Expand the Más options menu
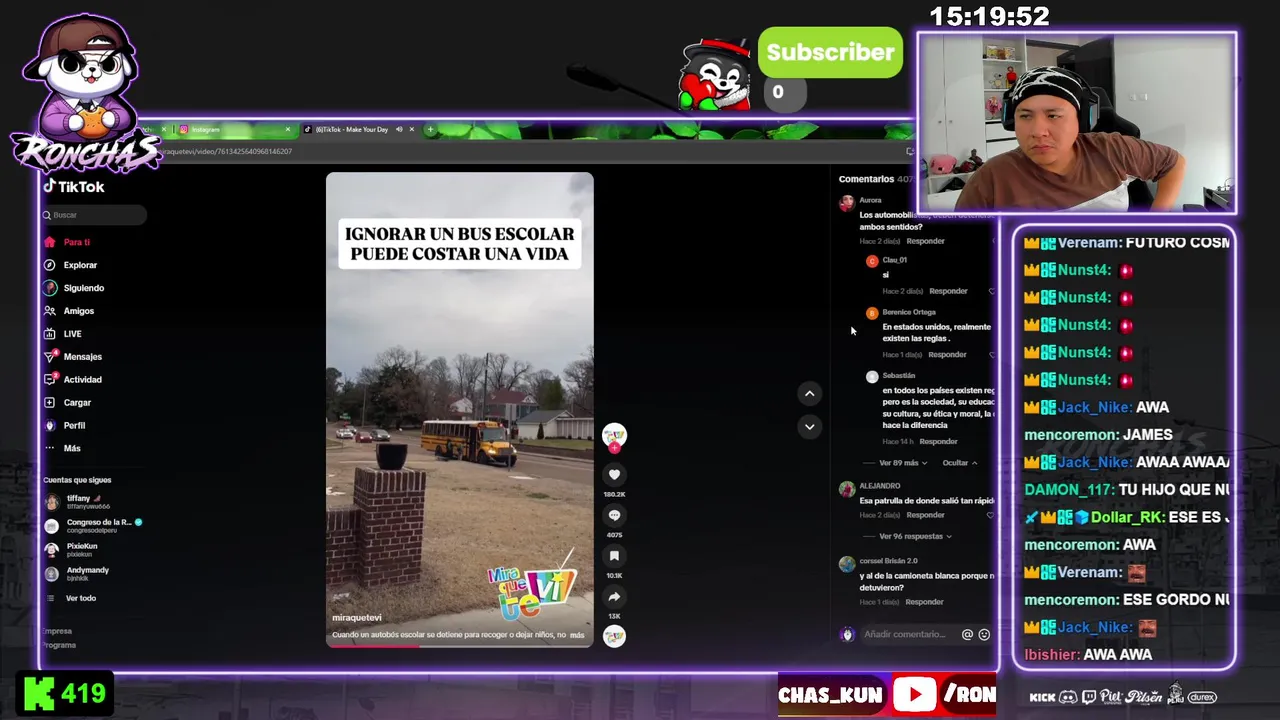The image size is (1280, 720). pyautogui.click(x=62, y=448)
